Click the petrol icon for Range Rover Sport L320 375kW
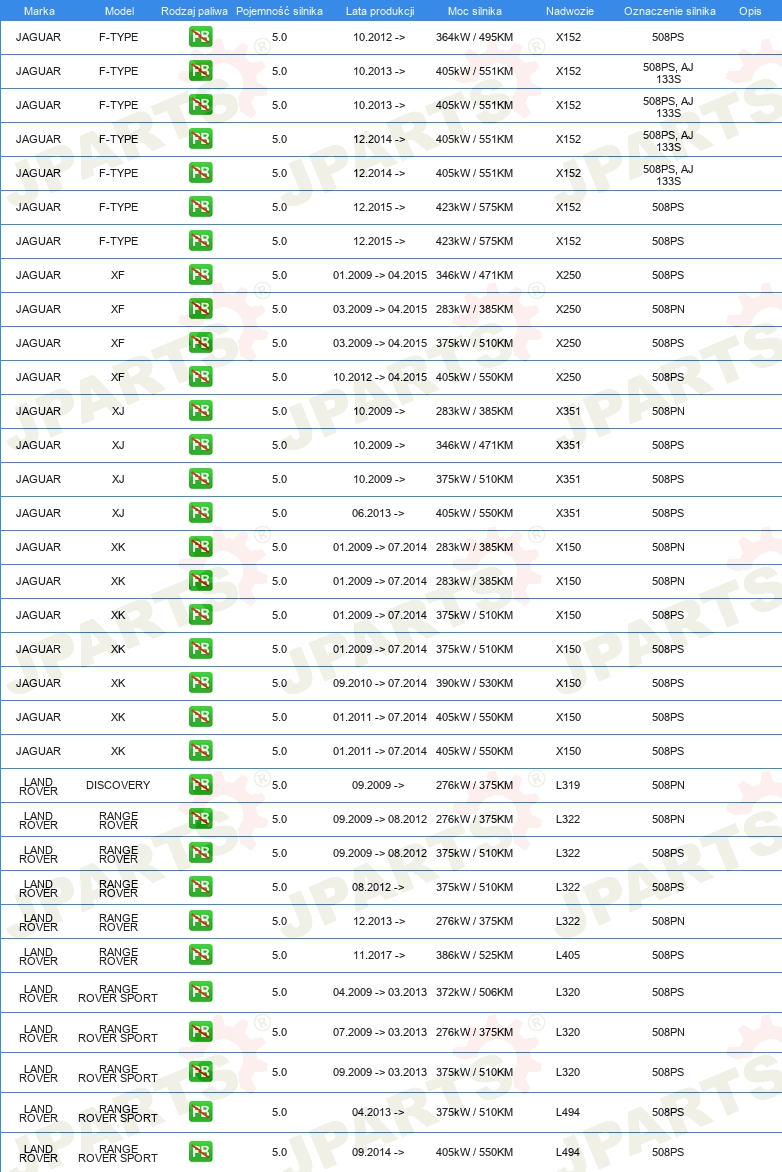The image size is (782, 1172). tap(200, 1072)
